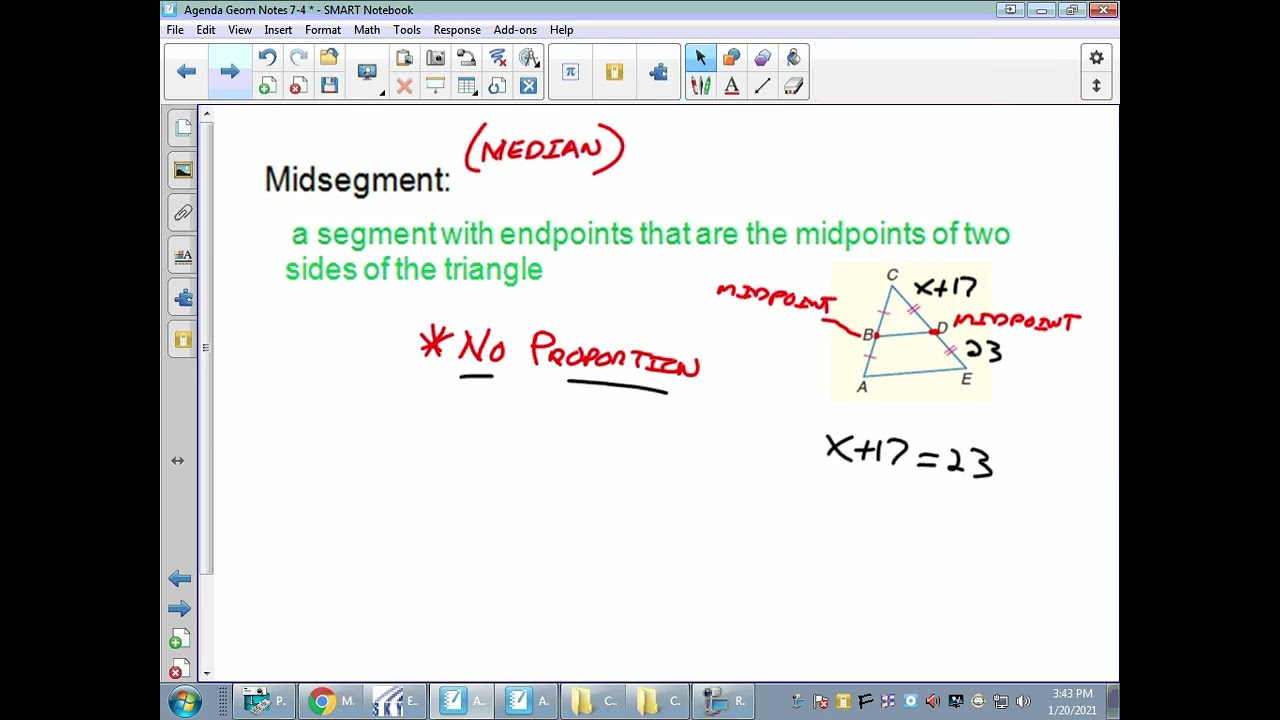The width and height of the screenshot is (1280, 720).
Task: Select the Text tool
Action: click(731, 87)
